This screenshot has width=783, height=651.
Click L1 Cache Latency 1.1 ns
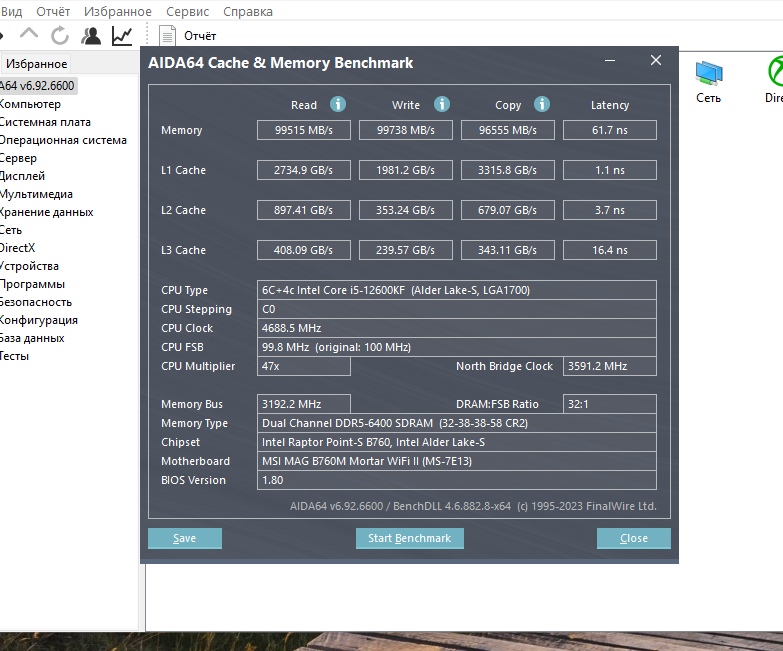click(610, 170)
